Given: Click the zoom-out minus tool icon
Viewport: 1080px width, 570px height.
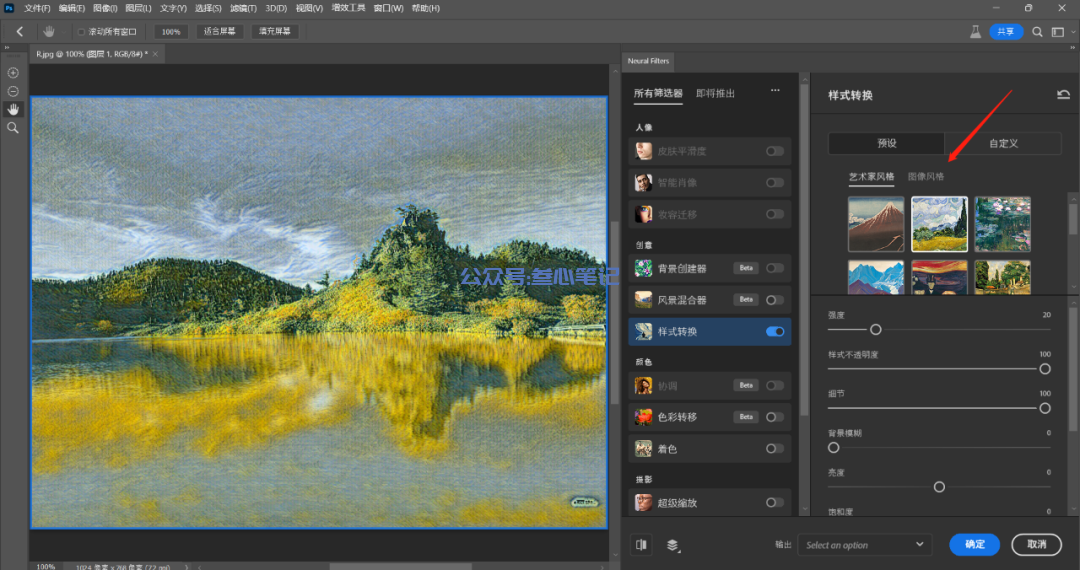Looking at the screenshot, I should tap(13, 92).
